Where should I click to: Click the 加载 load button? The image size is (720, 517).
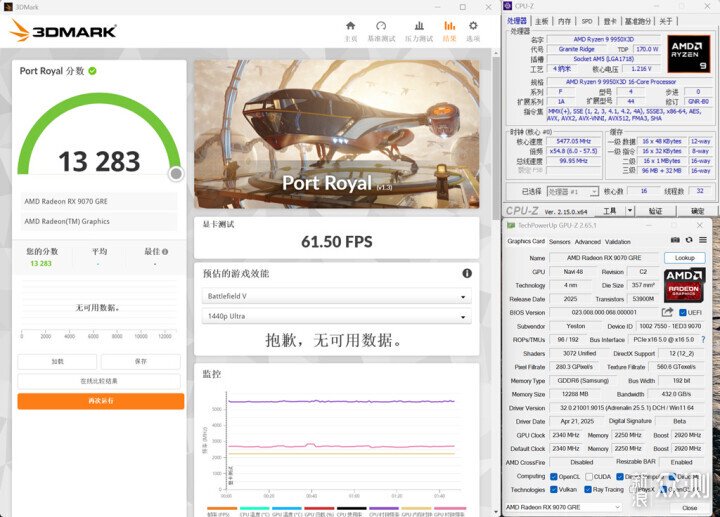(x=57, y=361)
